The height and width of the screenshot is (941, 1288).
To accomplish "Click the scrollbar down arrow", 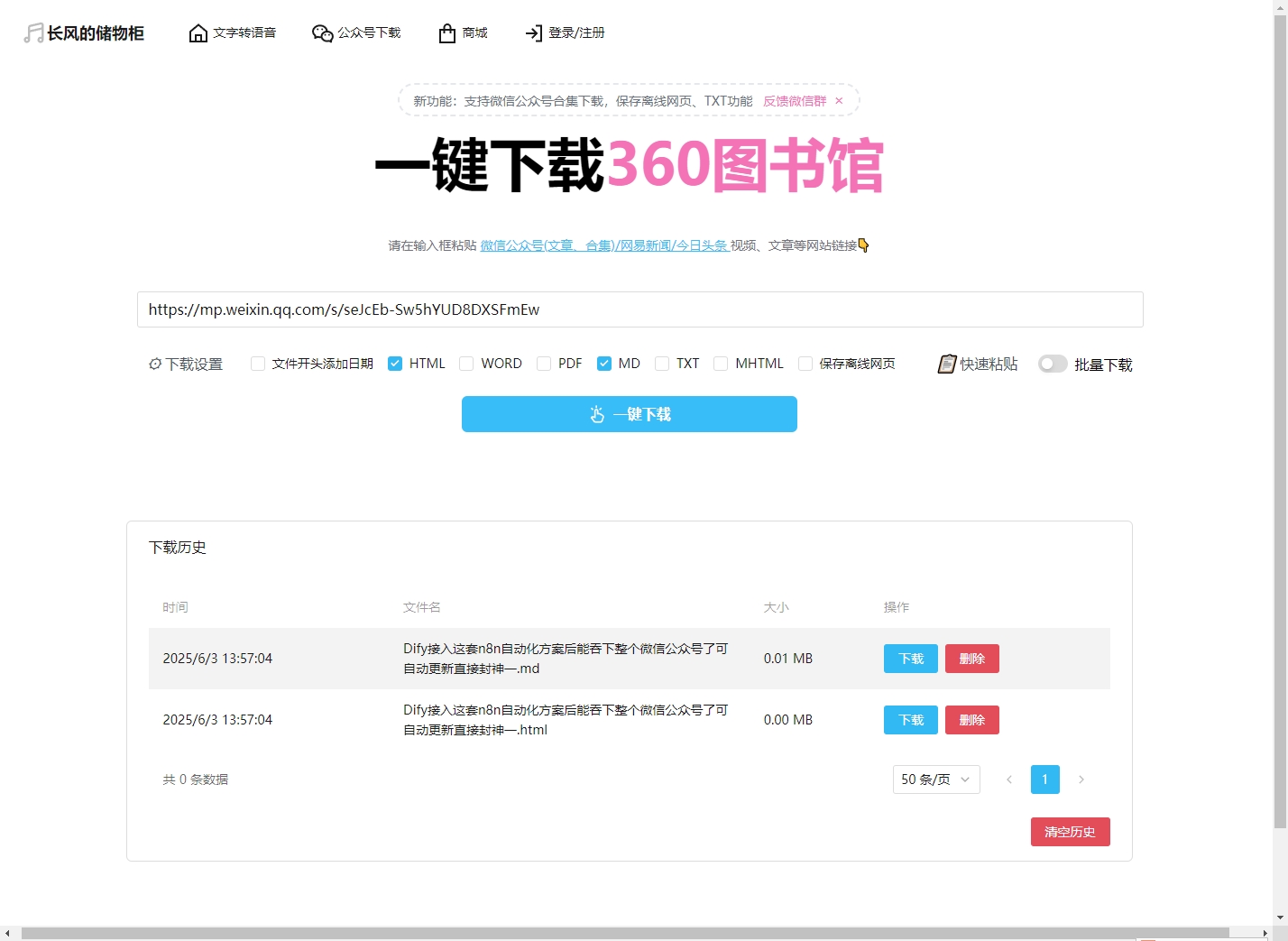I will [1280, 918].
